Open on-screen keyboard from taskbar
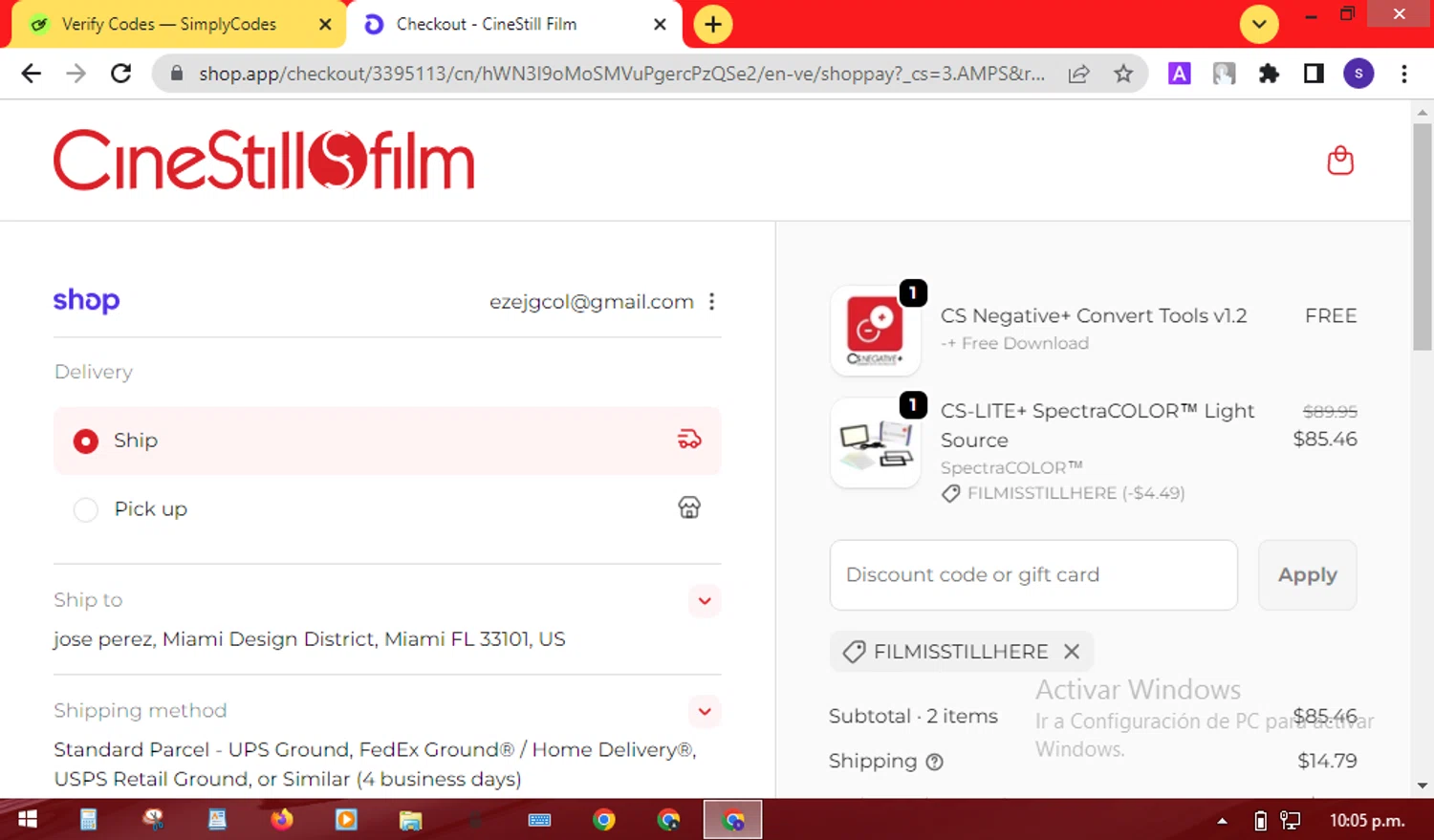The width and height of the screenshot is (1434, 840). click(x=539, y=820)
